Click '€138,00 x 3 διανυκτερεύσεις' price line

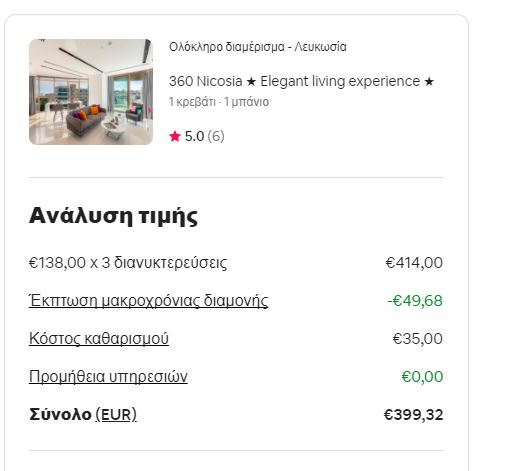128,263
